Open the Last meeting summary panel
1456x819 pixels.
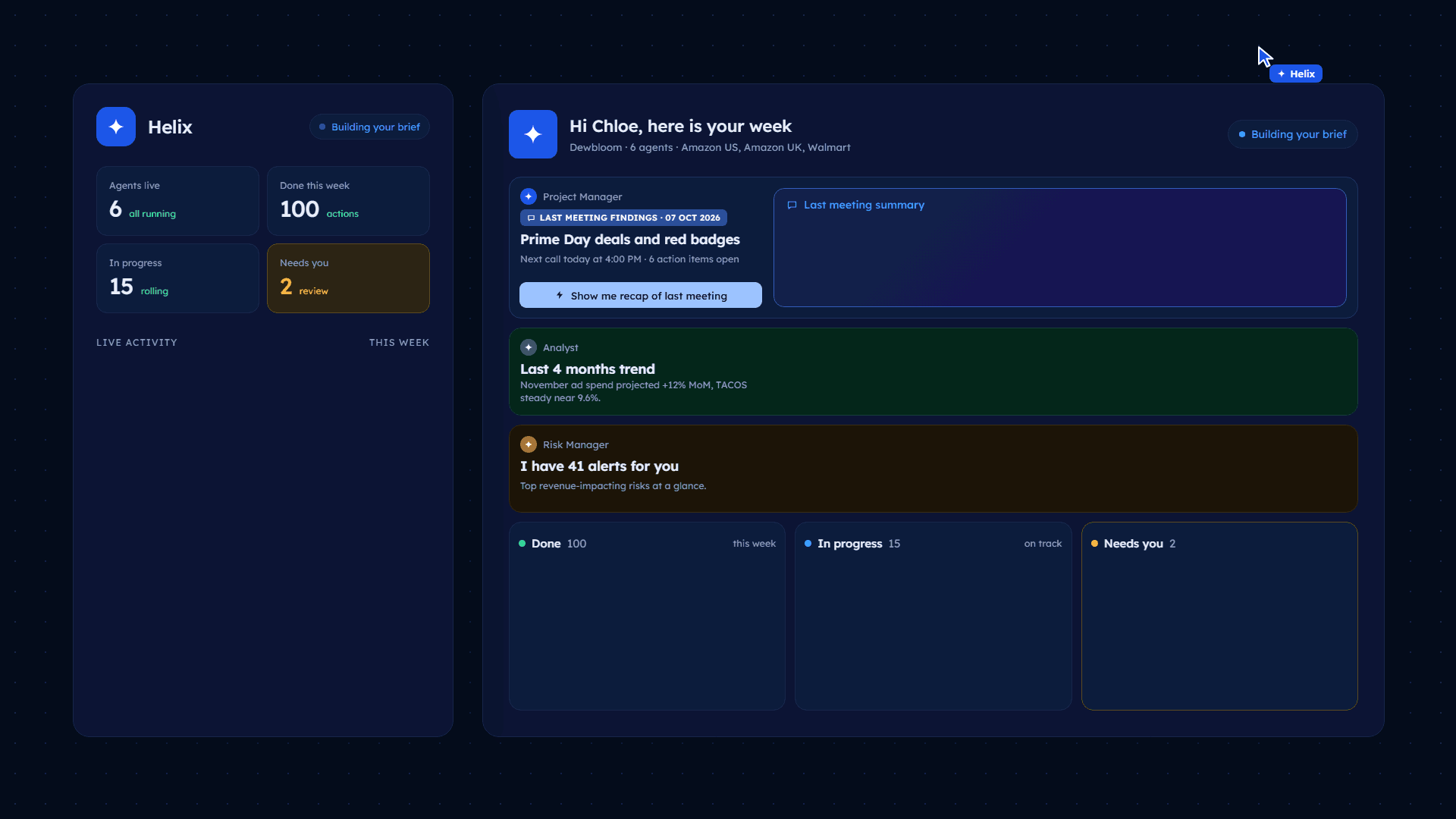click(1060, 247)
